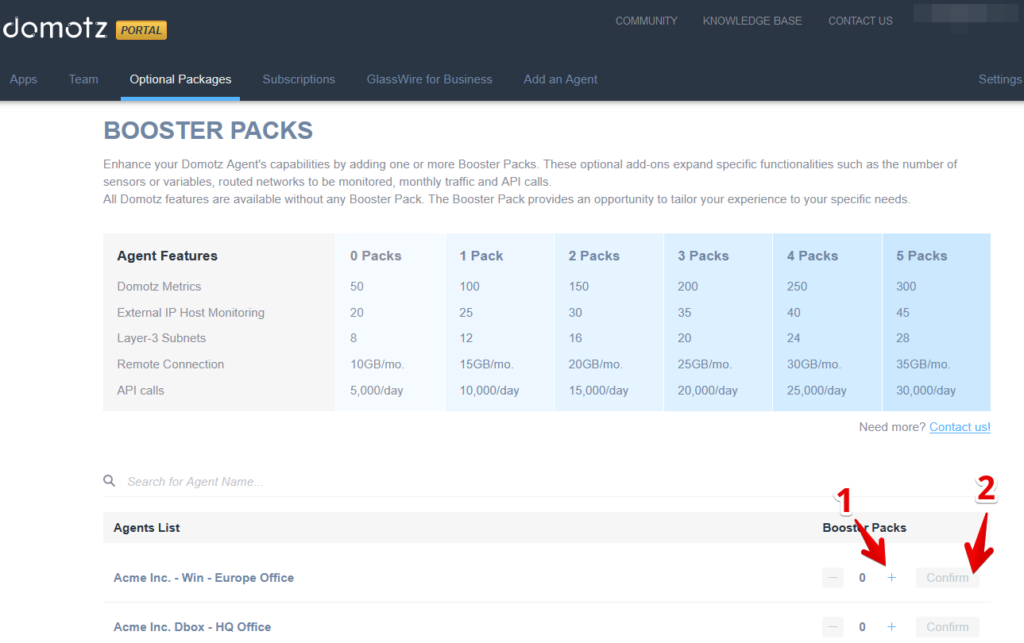Open the Team tab
Image resolution: width=1024 pixels, height=643 pixels.
(x=84, y=80)
